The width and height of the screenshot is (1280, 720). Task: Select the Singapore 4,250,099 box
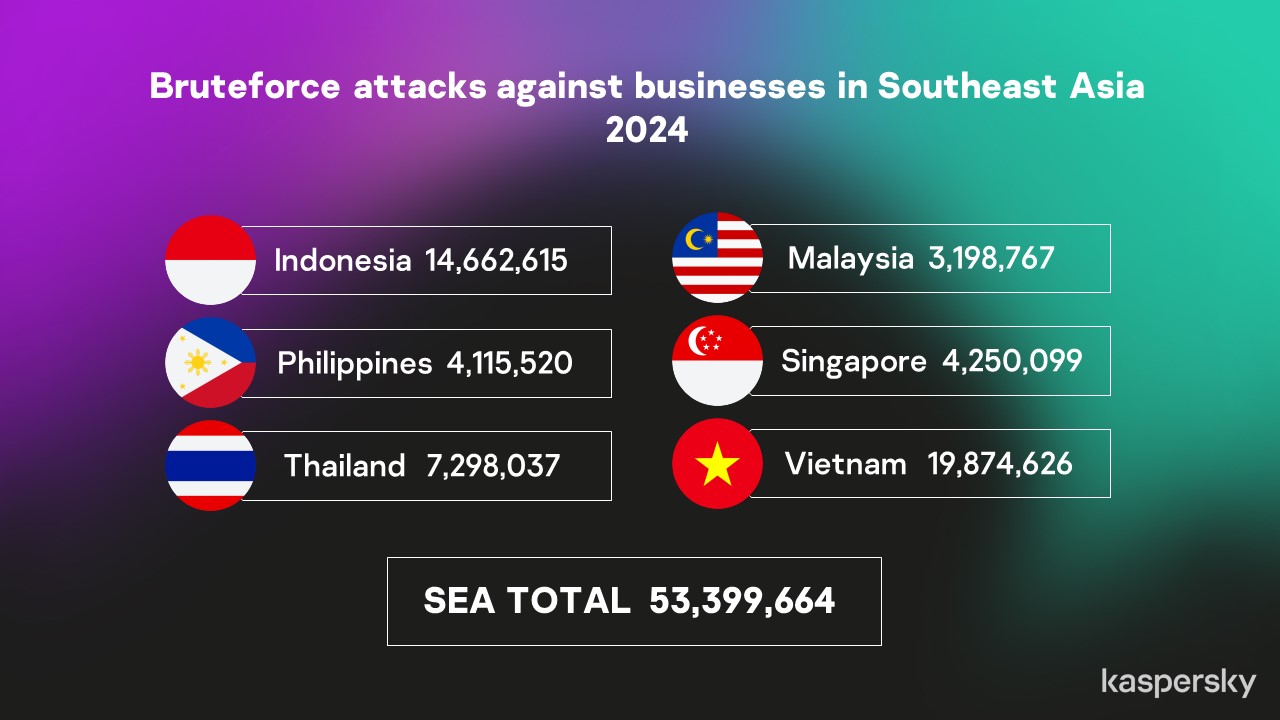(x=932, y=361)
